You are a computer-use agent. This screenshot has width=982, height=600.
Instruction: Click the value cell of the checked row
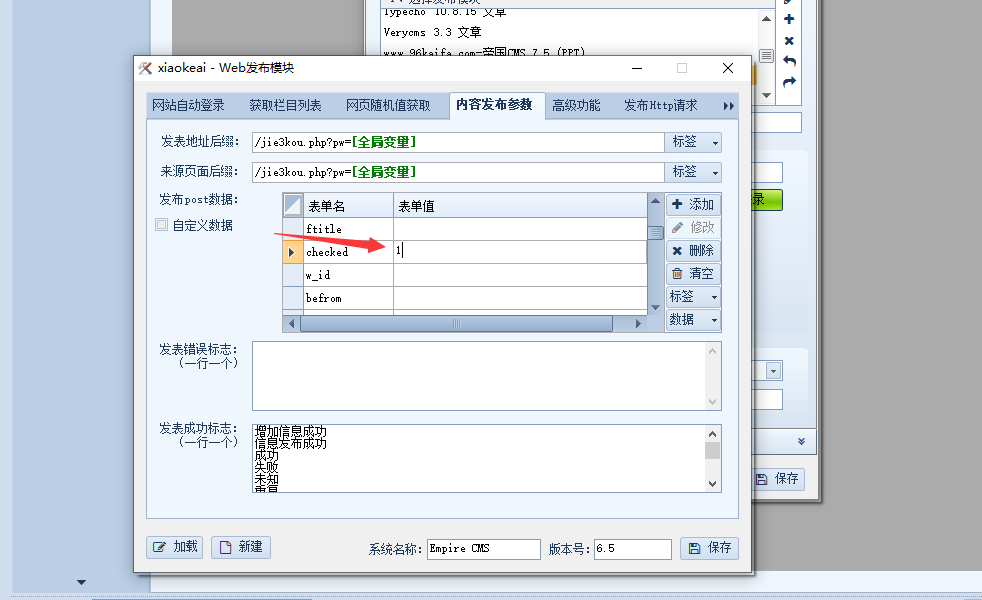point(520,252)
